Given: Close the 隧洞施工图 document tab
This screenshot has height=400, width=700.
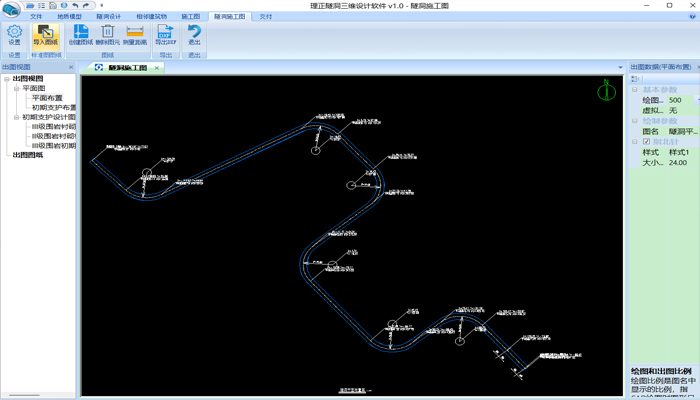Looking at the screenshot, I should point(157,68).
